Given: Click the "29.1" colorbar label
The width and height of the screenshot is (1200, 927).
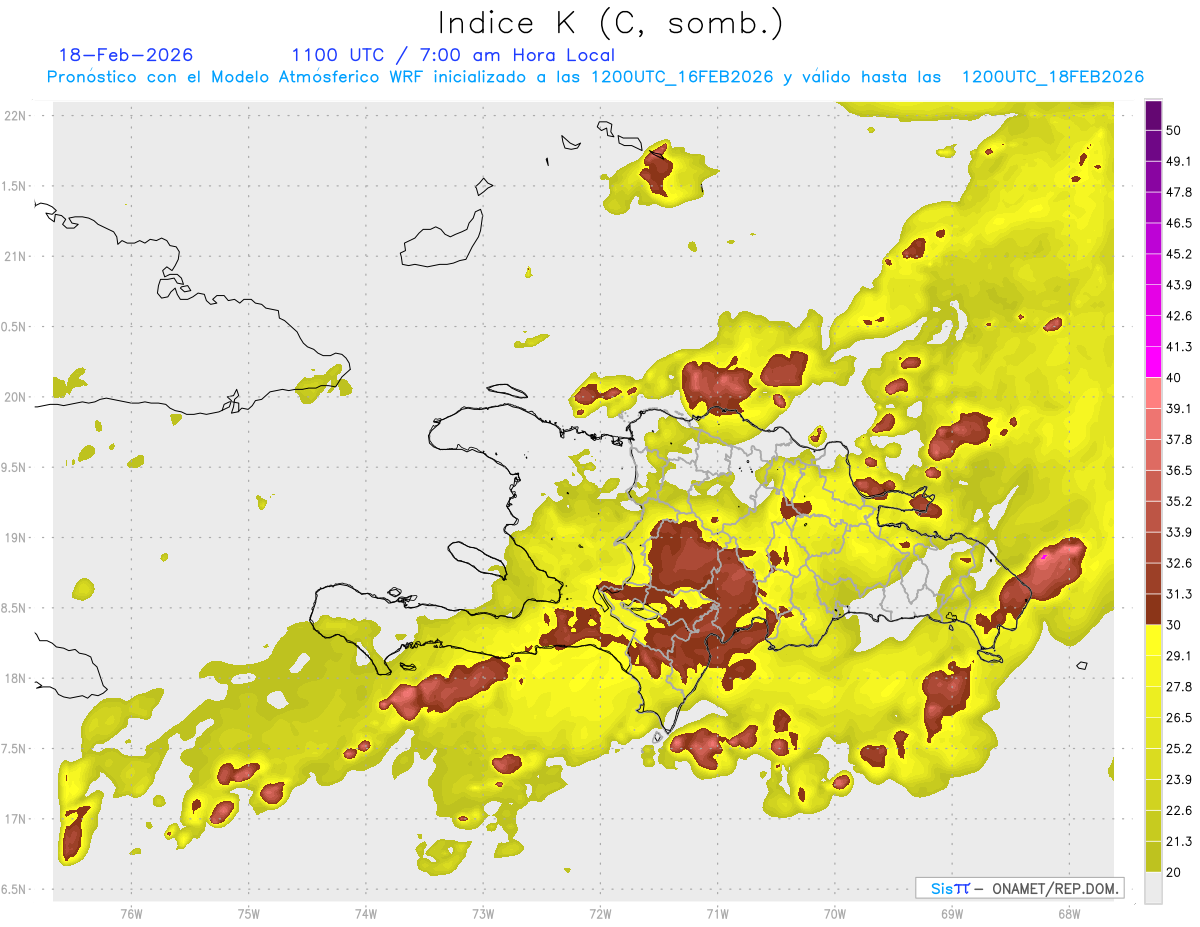Looking at the screenshot, I should pos(1180,656).
